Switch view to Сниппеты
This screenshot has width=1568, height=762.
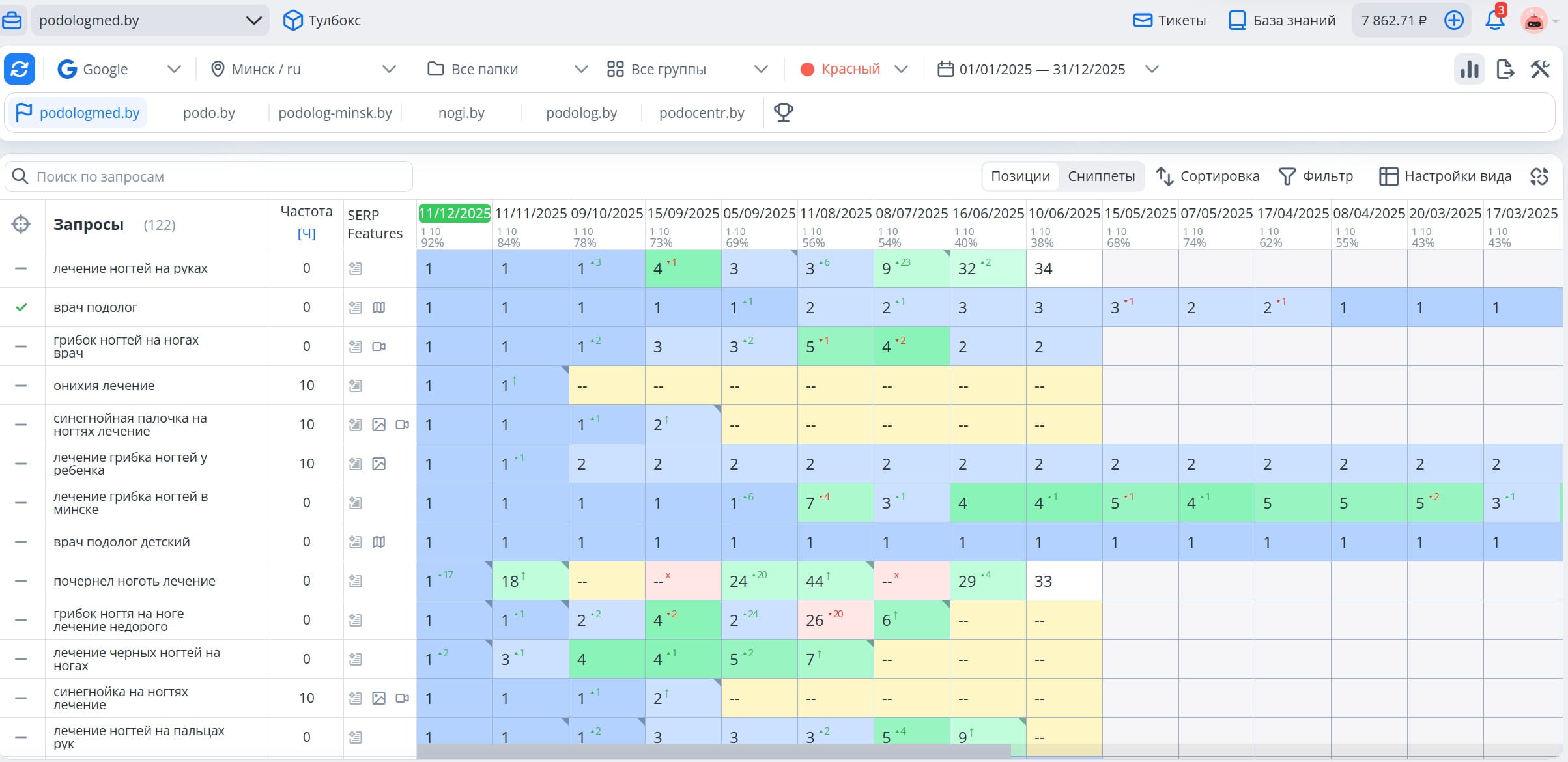[x=1102, y=176]
